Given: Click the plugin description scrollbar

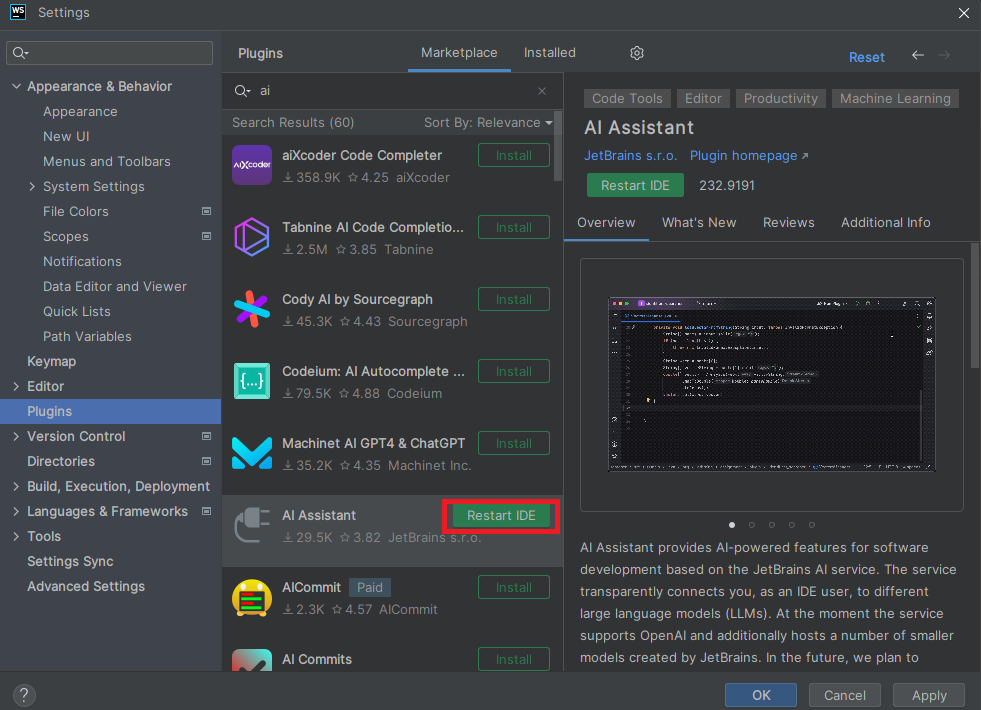Looking at the screenshot, I should click(x=975, y=305).
